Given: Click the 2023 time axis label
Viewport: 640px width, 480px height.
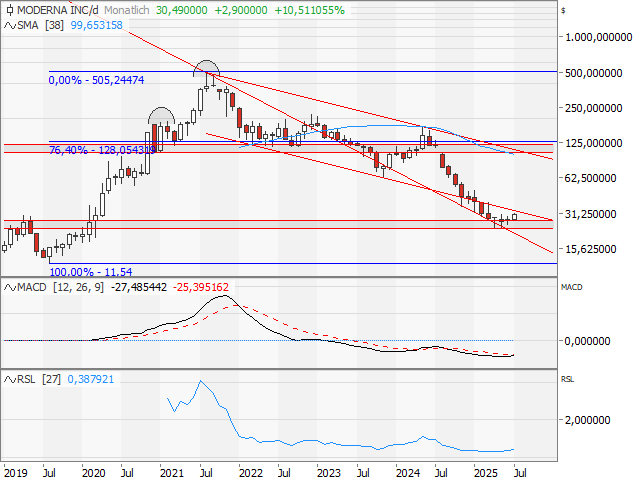Looking at the screenshot, I should [x=329, y=473].
